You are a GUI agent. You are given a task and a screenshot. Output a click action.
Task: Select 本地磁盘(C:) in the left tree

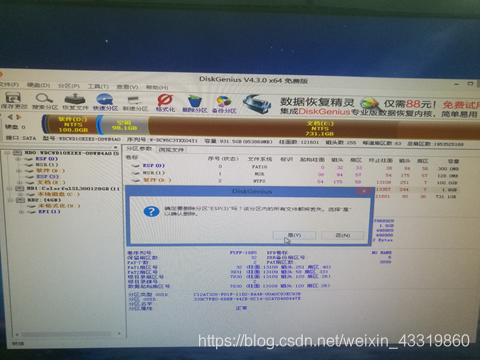[x=59, y=194]
